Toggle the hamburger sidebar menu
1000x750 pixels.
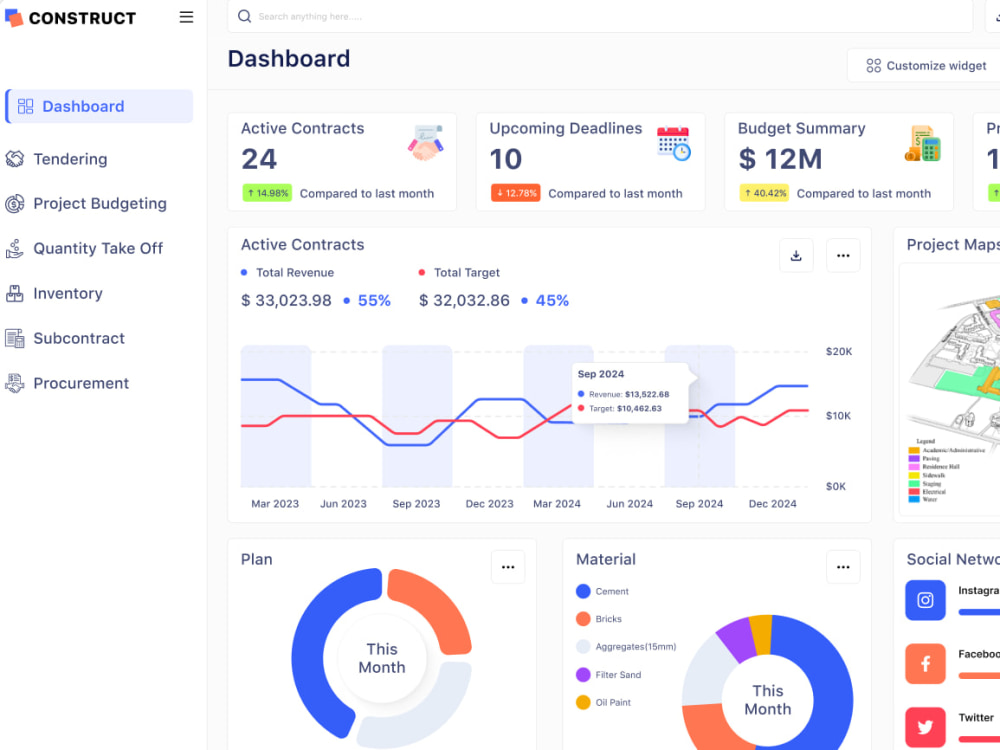(186, 17)
